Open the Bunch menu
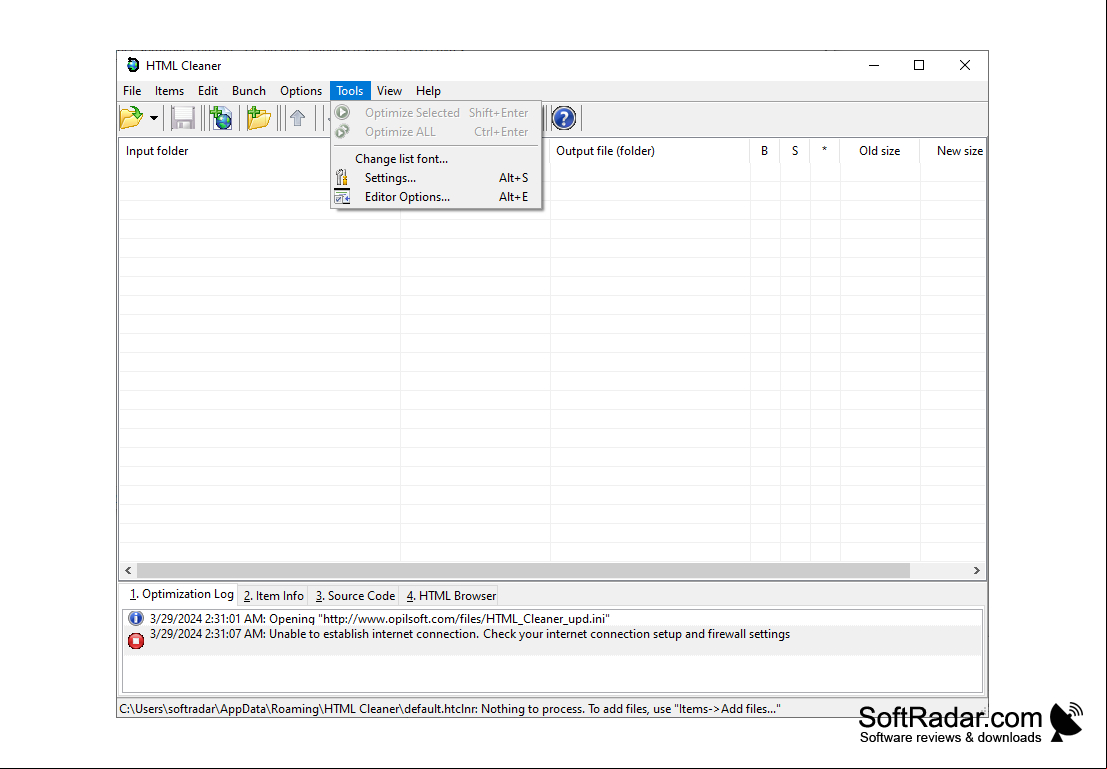The height and width of the screenshot is (769, 1107). (249, 90)
